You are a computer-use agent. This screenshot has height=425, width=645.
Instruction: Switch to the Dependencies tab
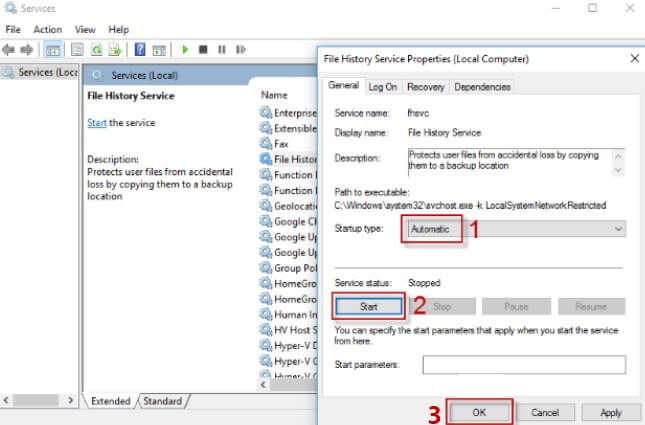[483, 87]
